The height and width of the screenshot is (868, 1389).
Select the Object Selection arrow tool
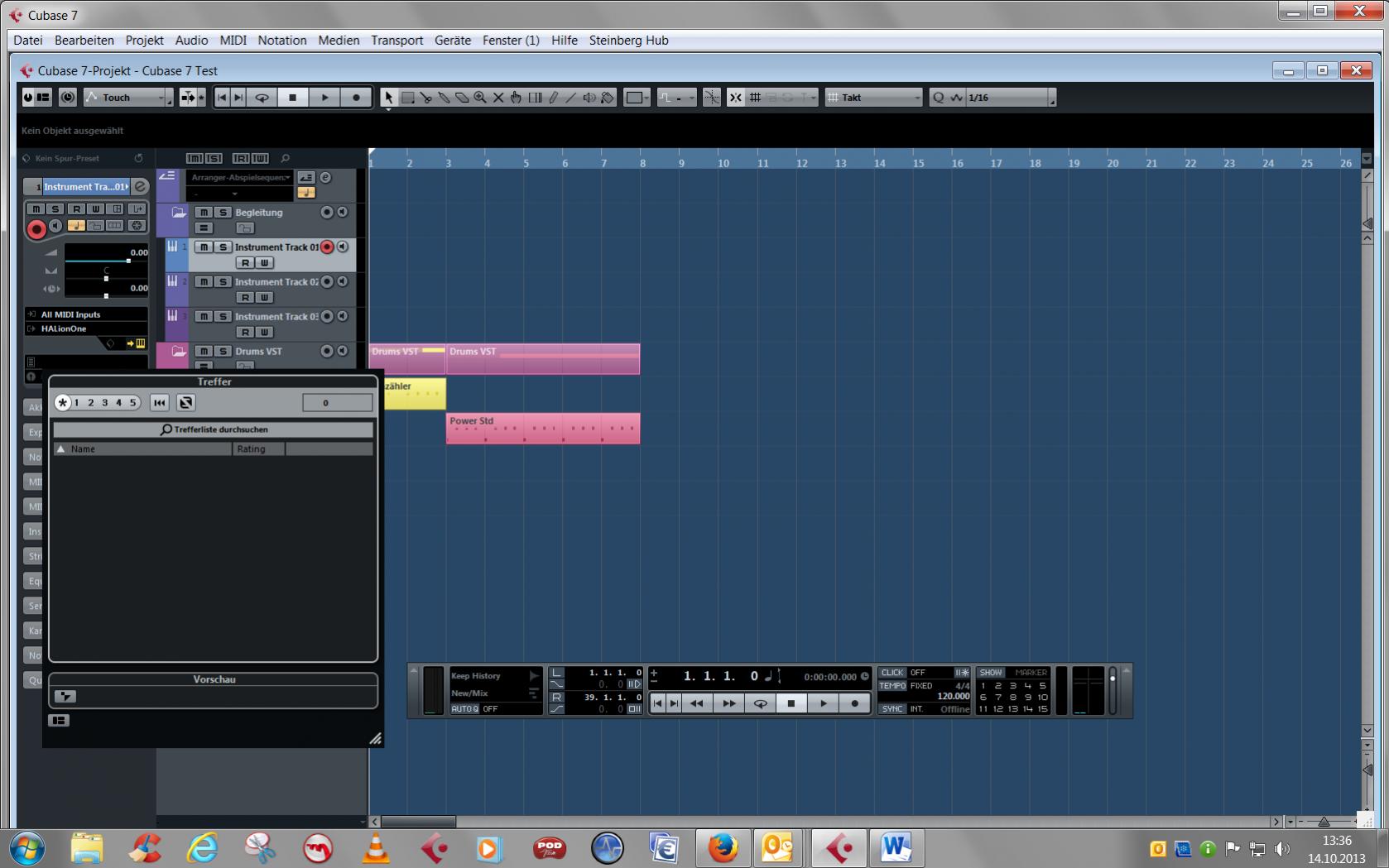click(x=388, y=98)
